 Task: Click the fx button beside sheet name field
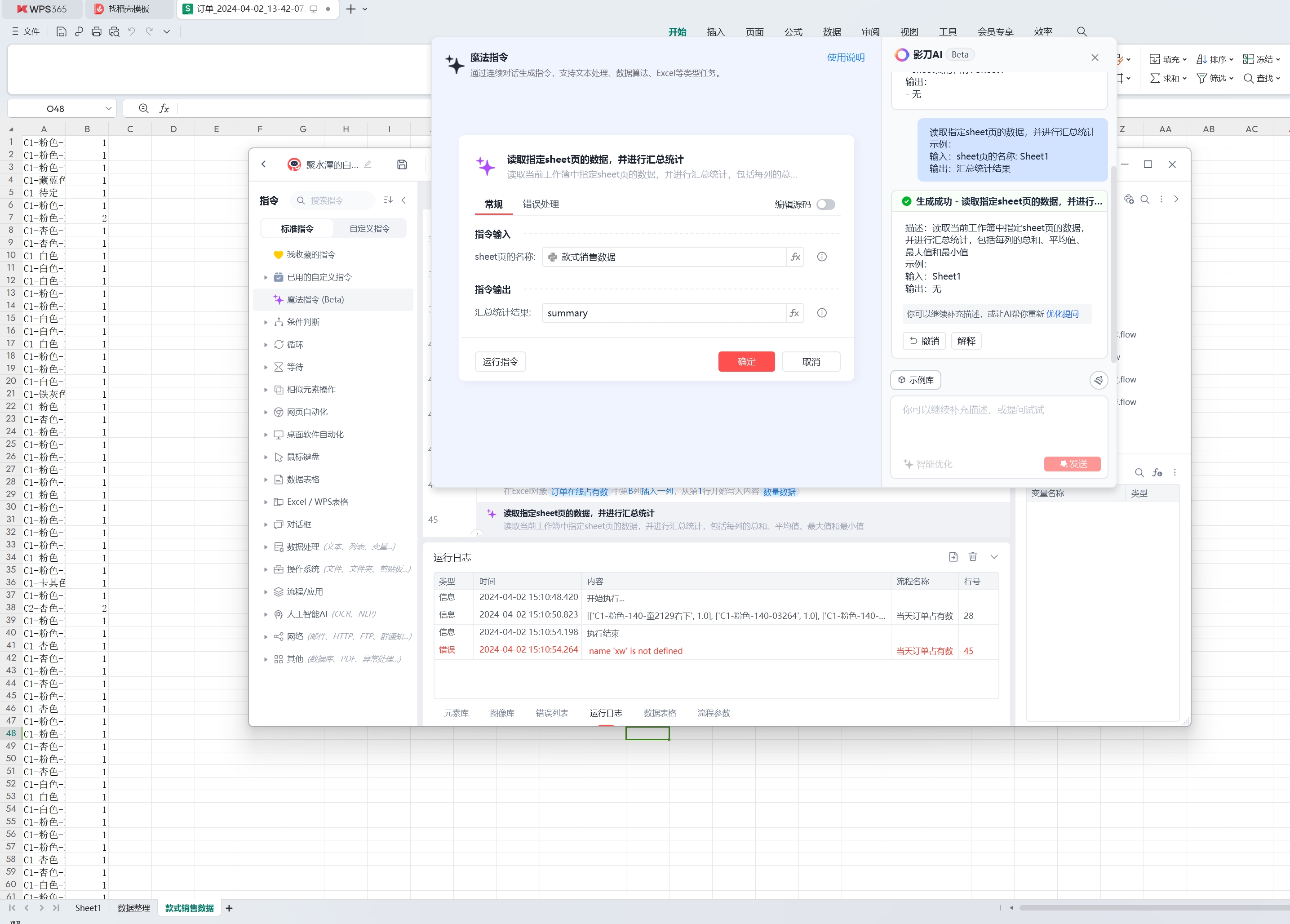(x=795, y=257)
